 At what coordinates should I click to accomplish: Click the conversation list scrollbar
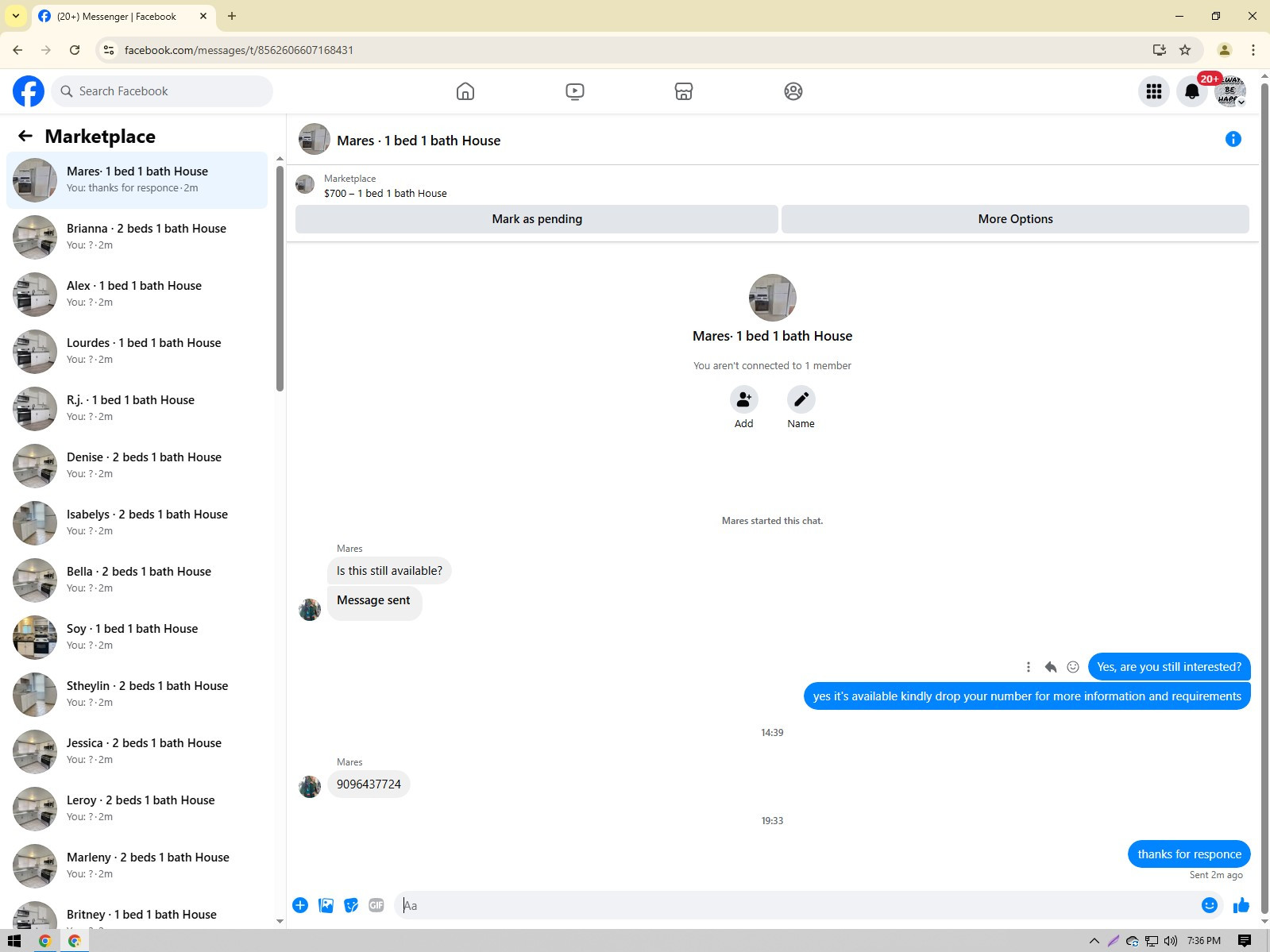pyautogui.click(x=280, y=277)
